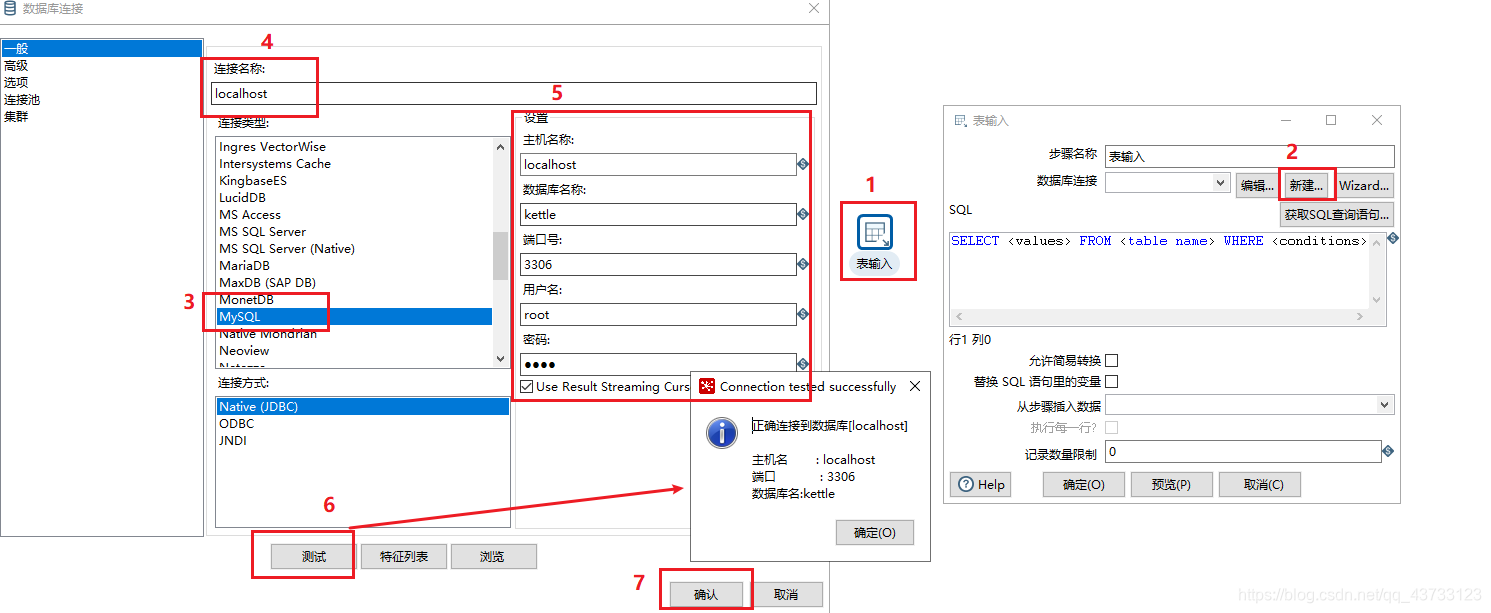Viewport: 1491px width, 613px height.
Task: Select MySQL connection type
Action: 354,316
